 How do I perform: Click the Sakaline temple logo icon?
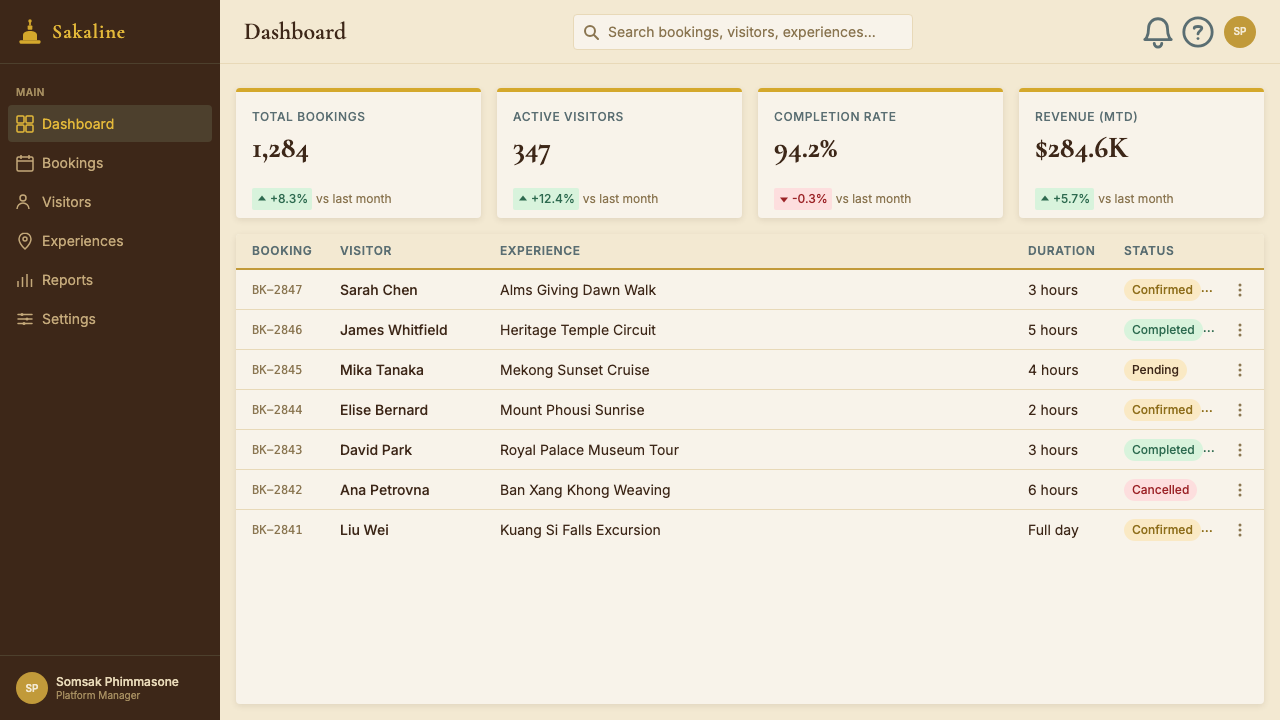[30, 31]
